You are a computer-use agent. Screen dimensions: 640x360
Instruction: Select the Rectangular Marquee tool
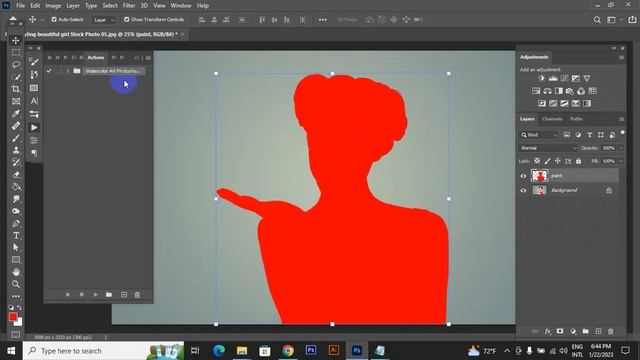coord(16,53)
